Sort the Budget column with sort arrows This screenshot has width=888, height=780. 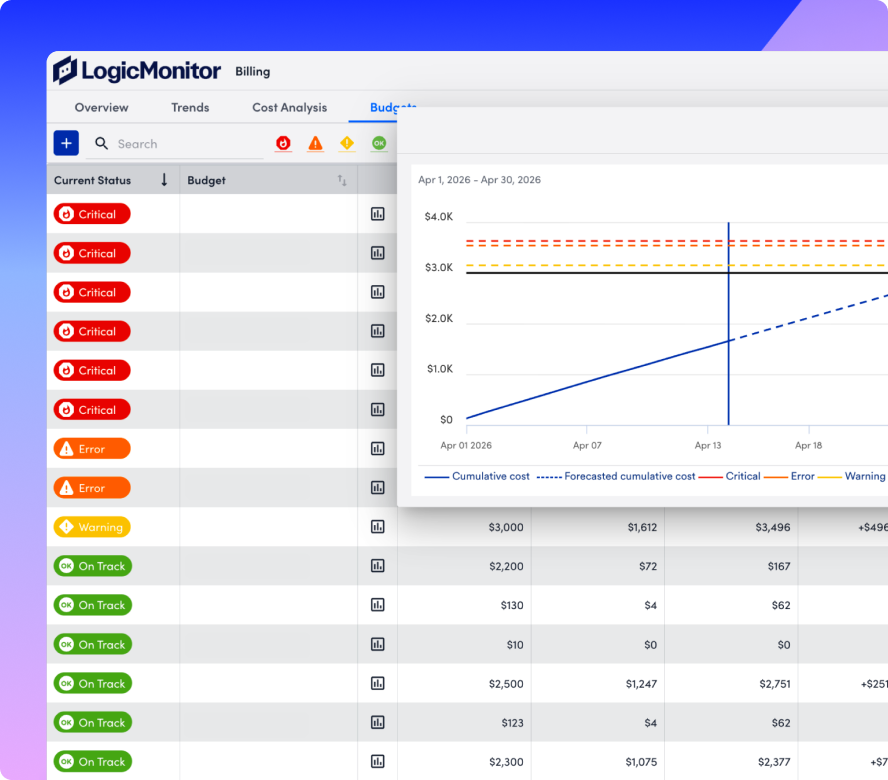pos(342,180)
